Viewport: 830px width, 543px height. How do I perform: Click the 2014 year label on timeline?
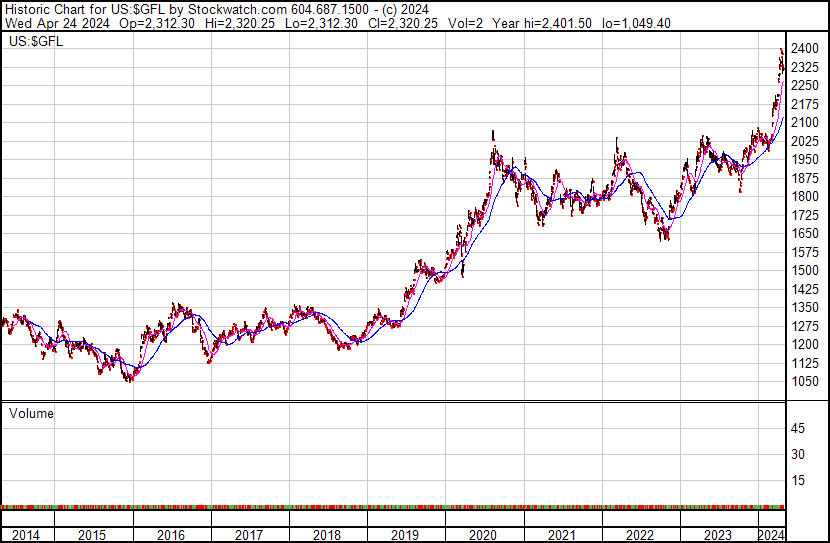pos(26,535)
